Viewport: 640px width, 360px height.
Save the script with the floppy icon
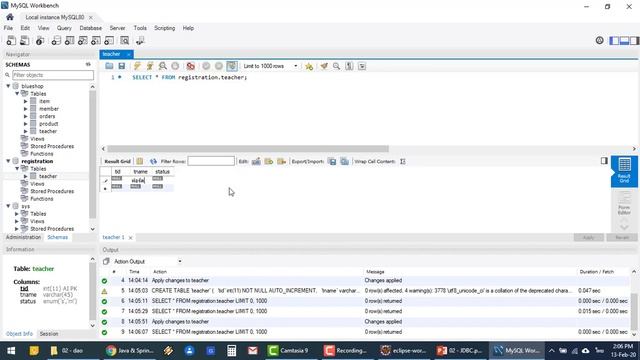pyautogui.click(x=122, y=66)
